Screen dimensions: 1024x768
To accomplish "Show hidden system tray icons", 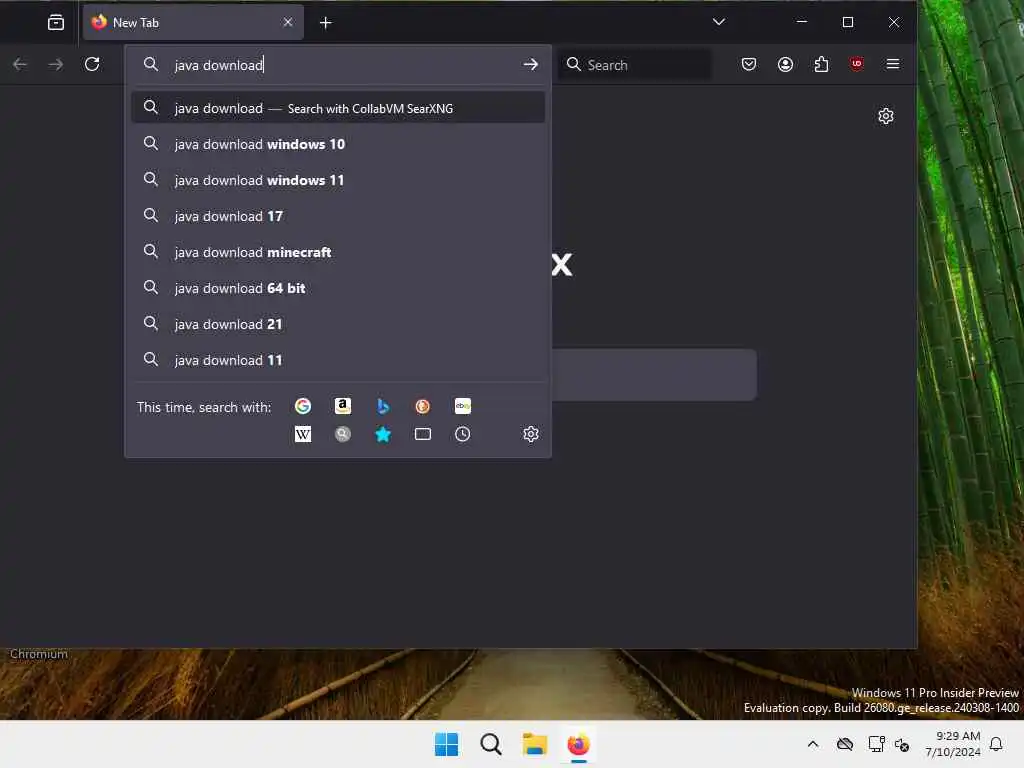I will pos(813,744).
